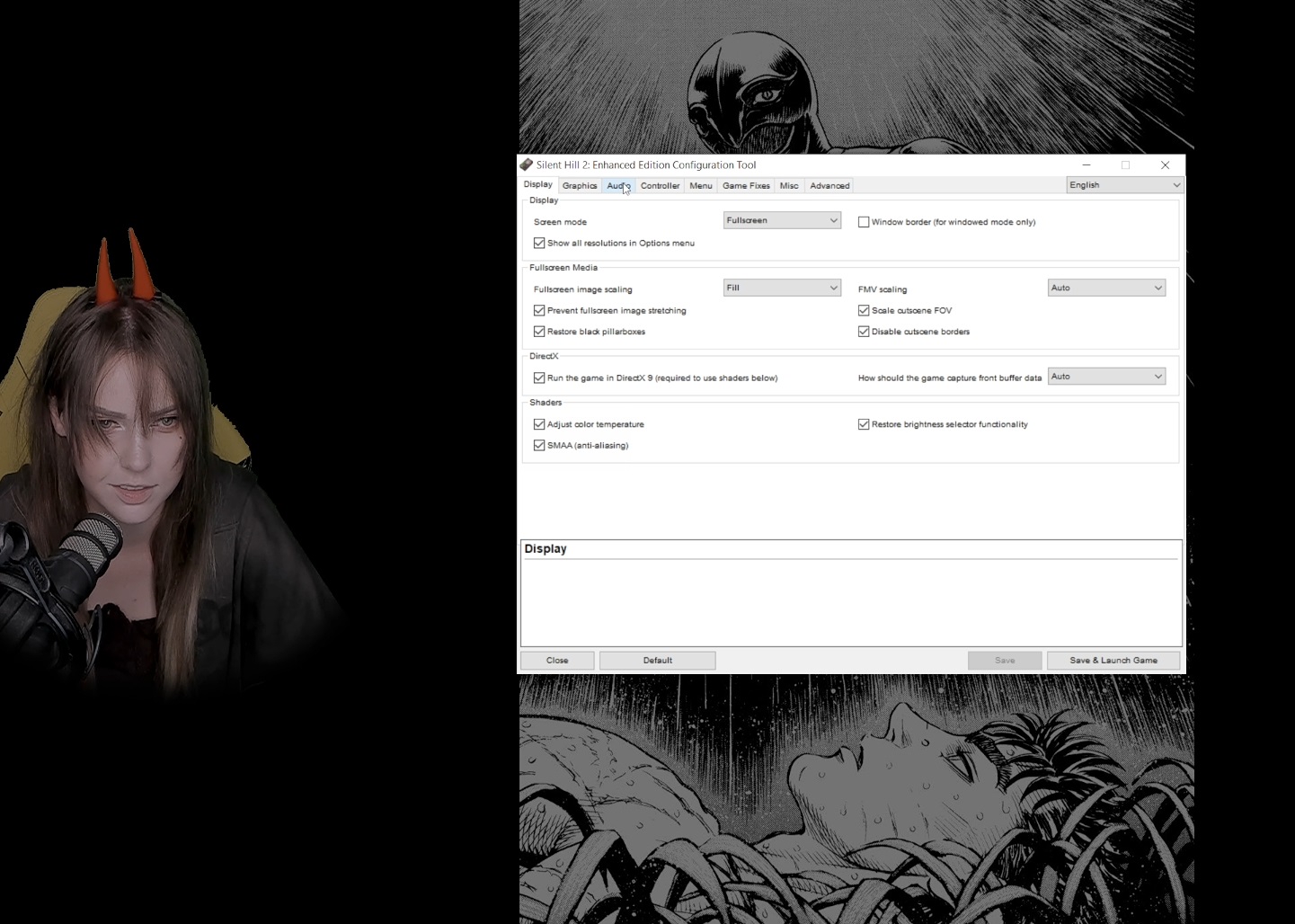Open the Misc tab
The height and width of the screenshot is (924, 1295).
pyautogui.click(x=789, y=186)
